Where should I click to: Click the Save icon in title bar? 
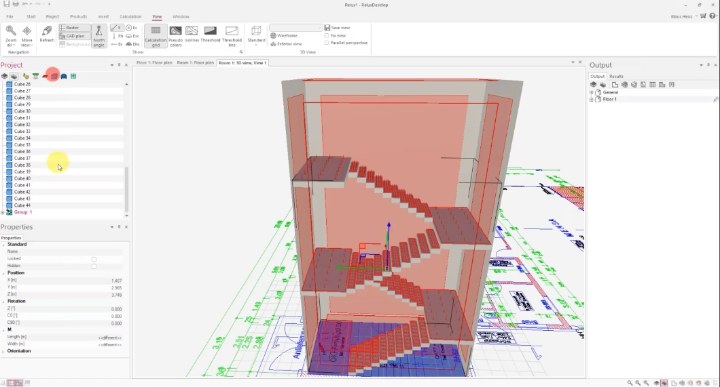pyautogui.click(x=6, y=4)
